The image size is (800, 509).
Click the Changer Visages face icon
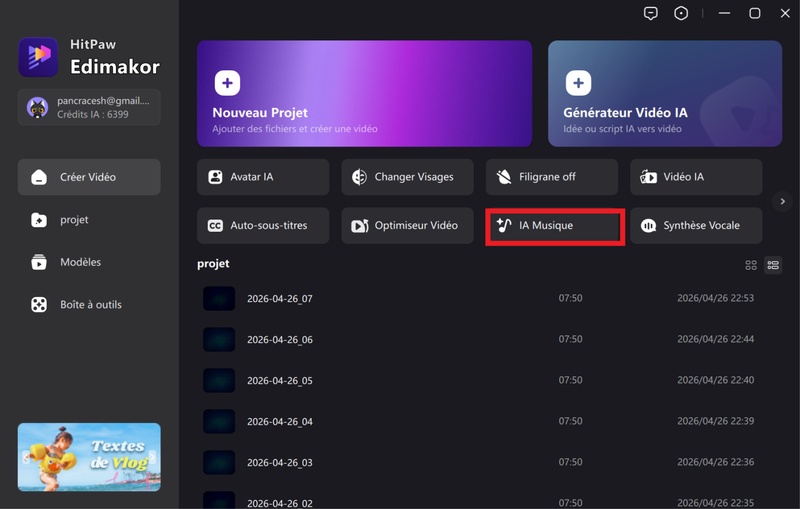[359, 177]
